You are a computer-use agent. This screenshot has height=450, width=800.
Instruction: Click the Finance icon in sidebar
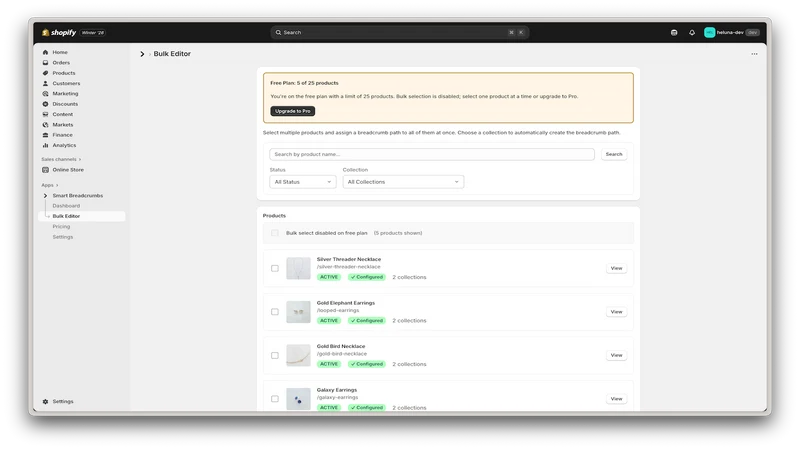pos(45,135)
